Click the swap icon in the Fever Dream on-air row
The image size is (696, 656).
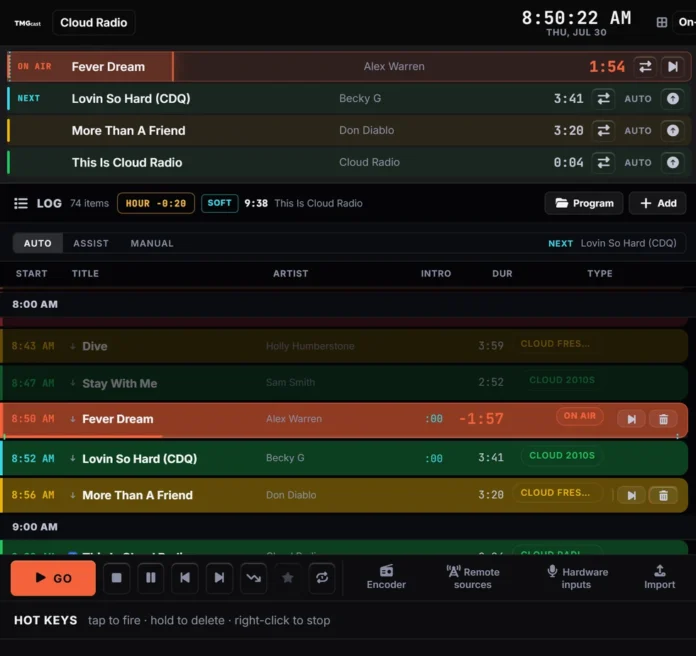coord(645,67)
